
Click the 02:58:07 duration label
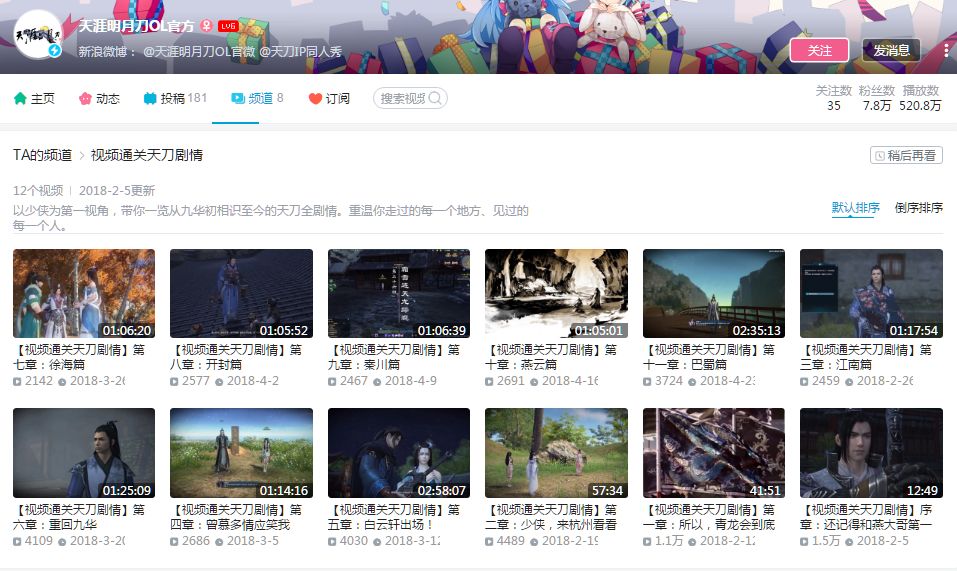pos(441,490)
